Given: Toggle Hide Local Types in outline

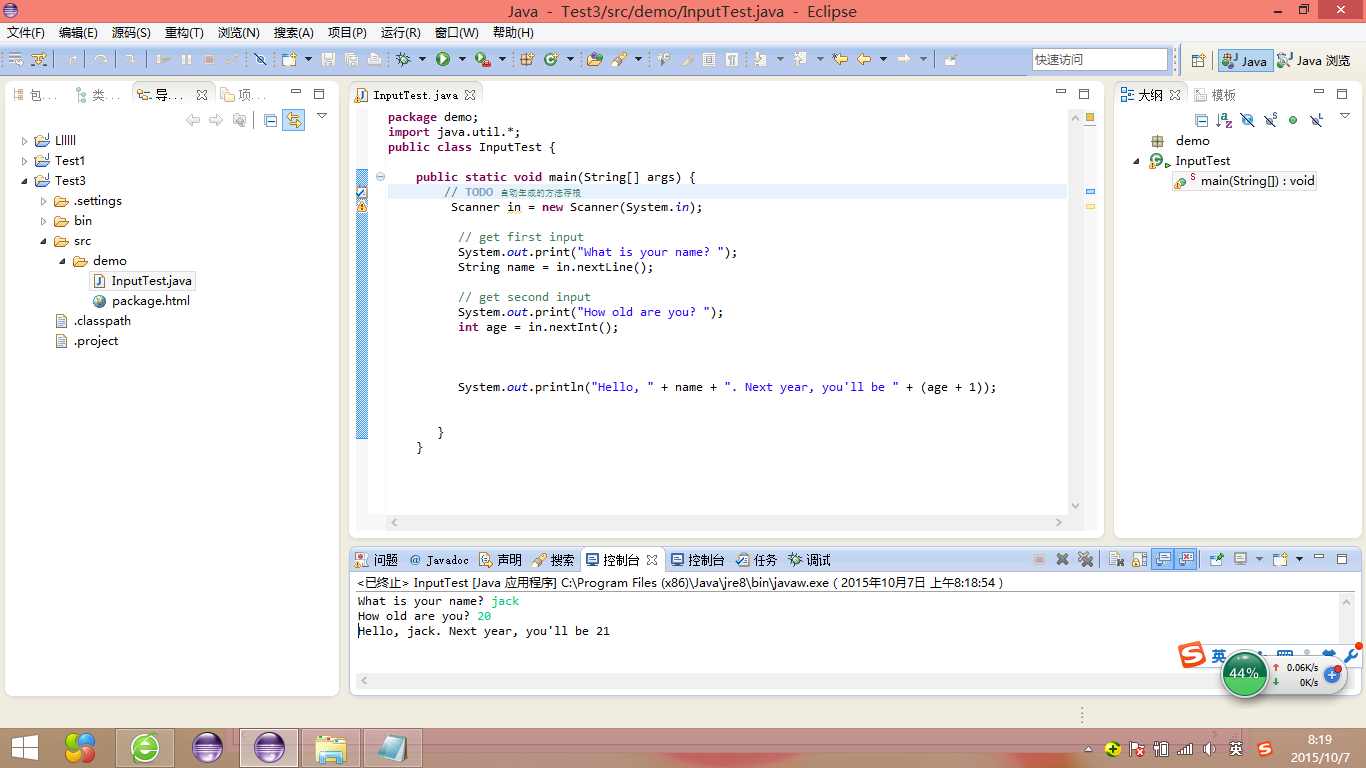Looking at the screenshot, I should 1316,120.
